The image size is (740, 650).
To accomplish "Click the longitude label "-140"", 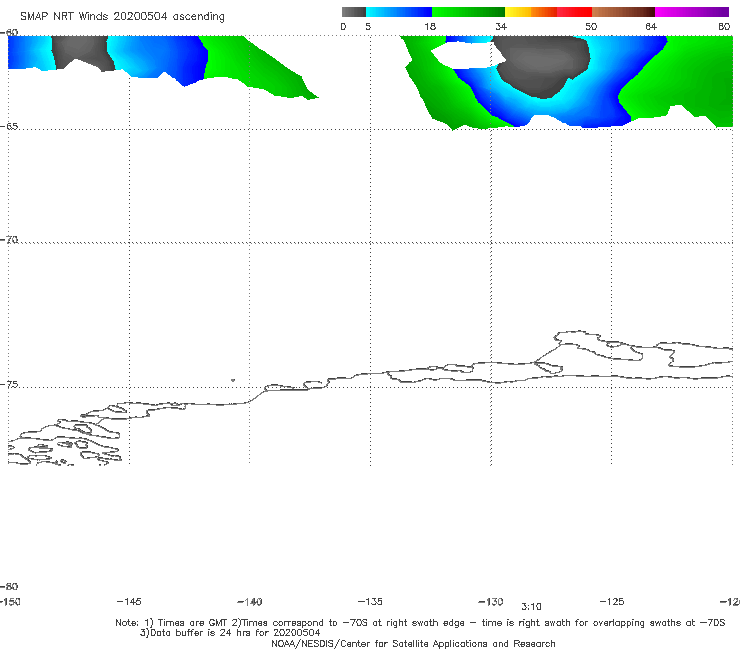I will (250, 601).
